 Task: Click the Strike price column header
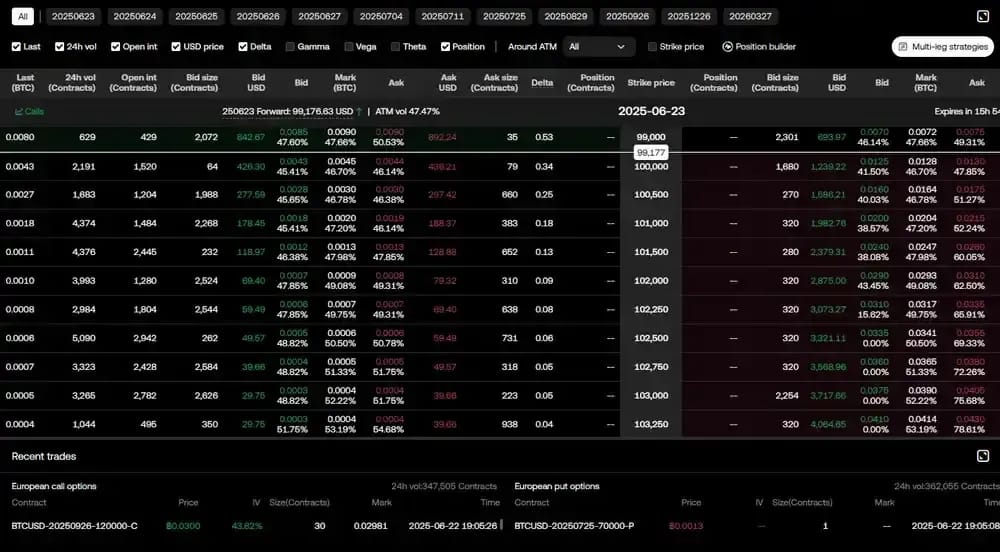click(x=651, y=83)
